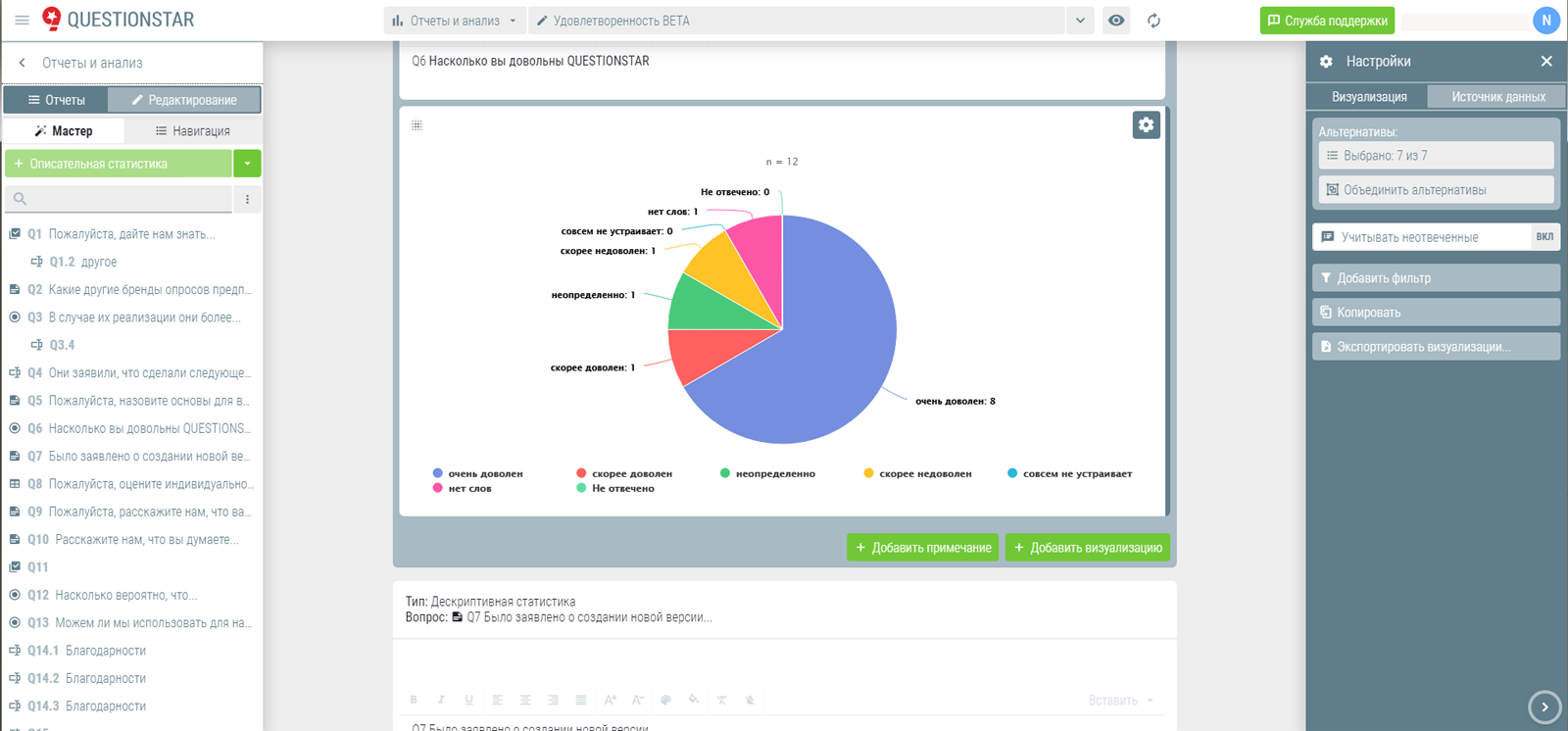This screenshot has width=1568, height=731.
Task: Focus the question search input field
Action: (119, 199)
